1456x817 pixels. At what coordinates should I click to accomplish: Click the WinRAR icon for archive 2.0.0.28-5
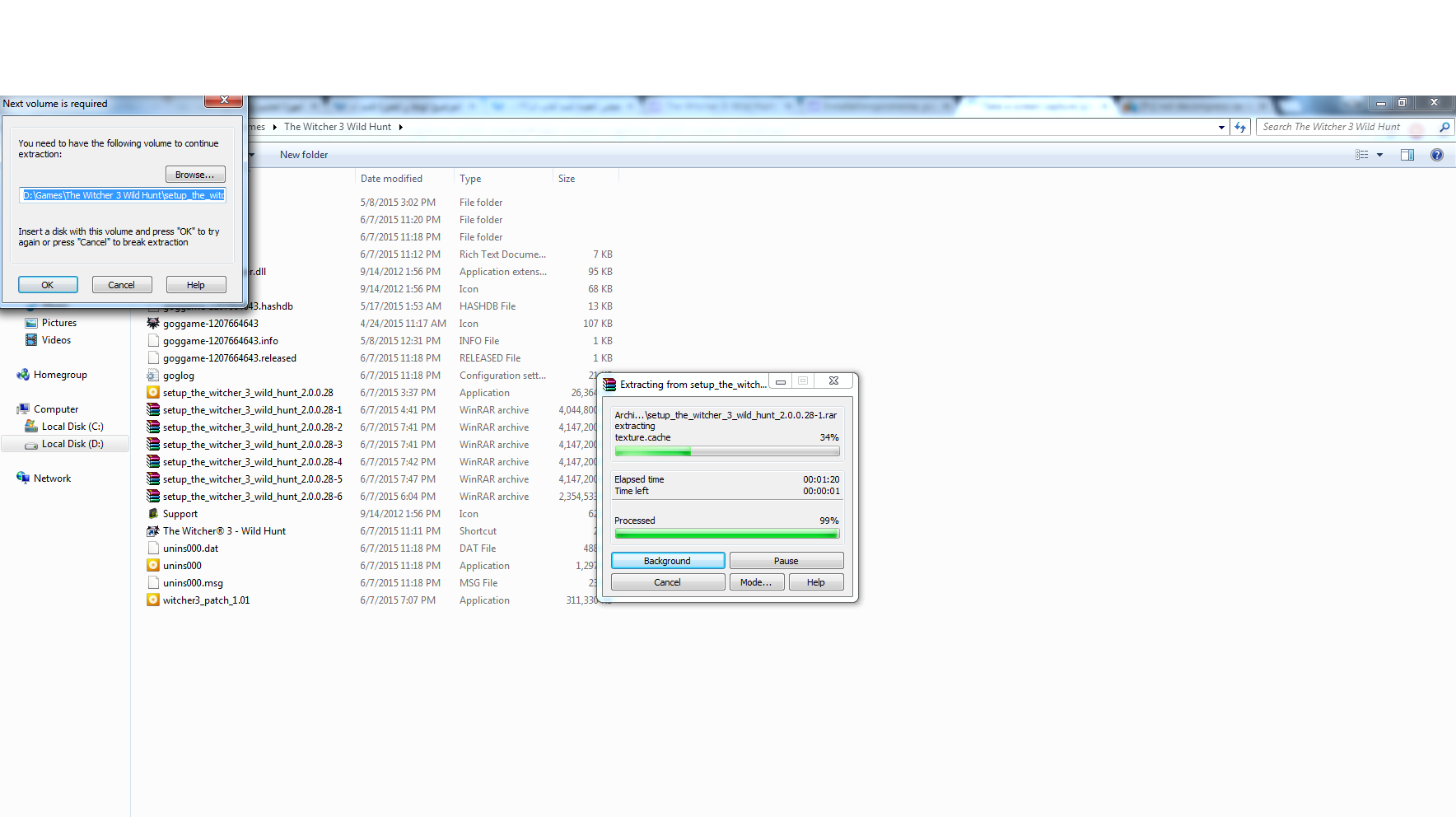point(153,479)
